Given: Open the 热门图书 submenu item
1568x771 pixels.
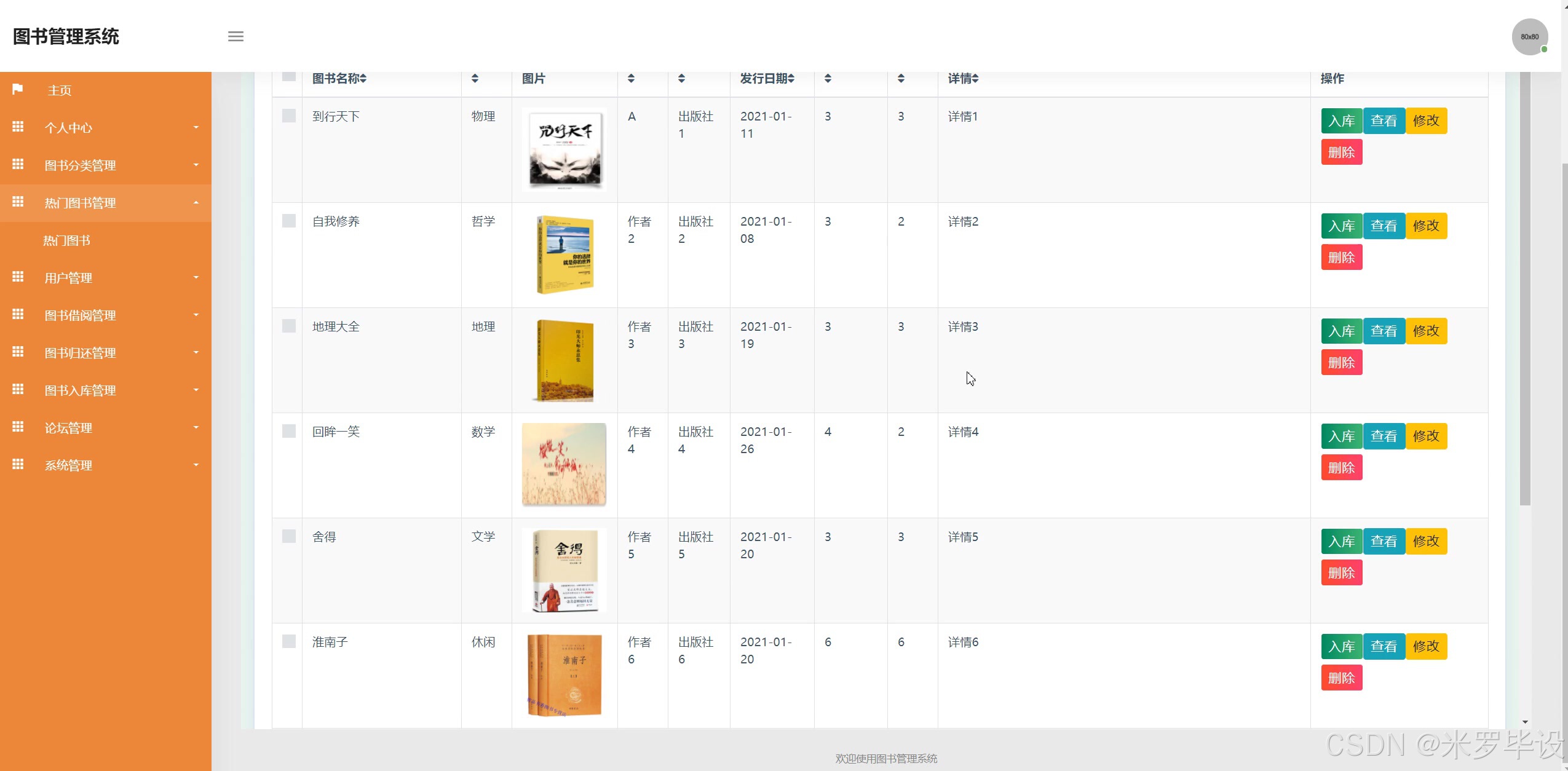Looking at the screenshot, I should [x=67, y=240].
